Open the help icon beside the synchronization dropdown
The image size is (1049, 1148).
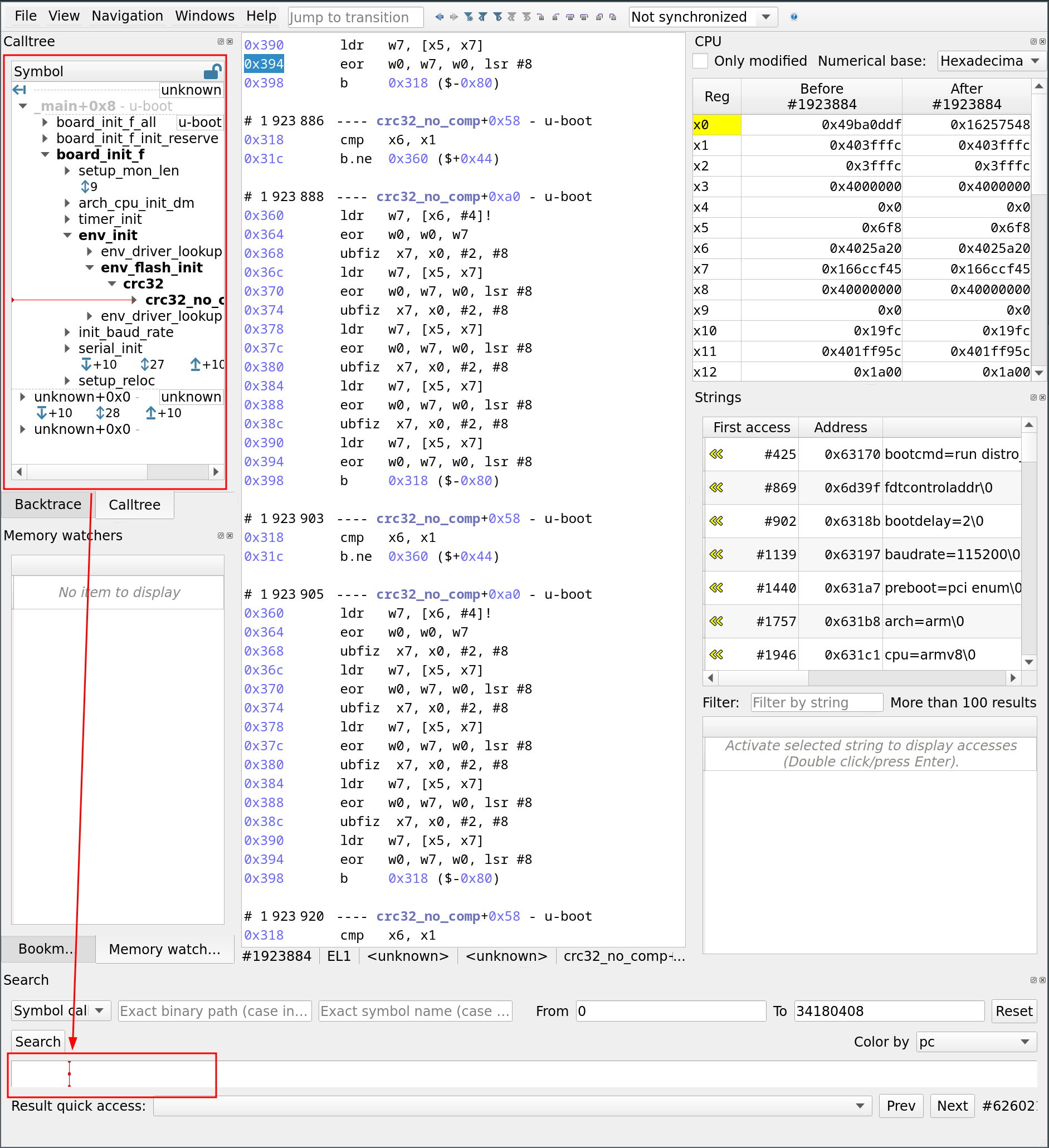[793, 17]
